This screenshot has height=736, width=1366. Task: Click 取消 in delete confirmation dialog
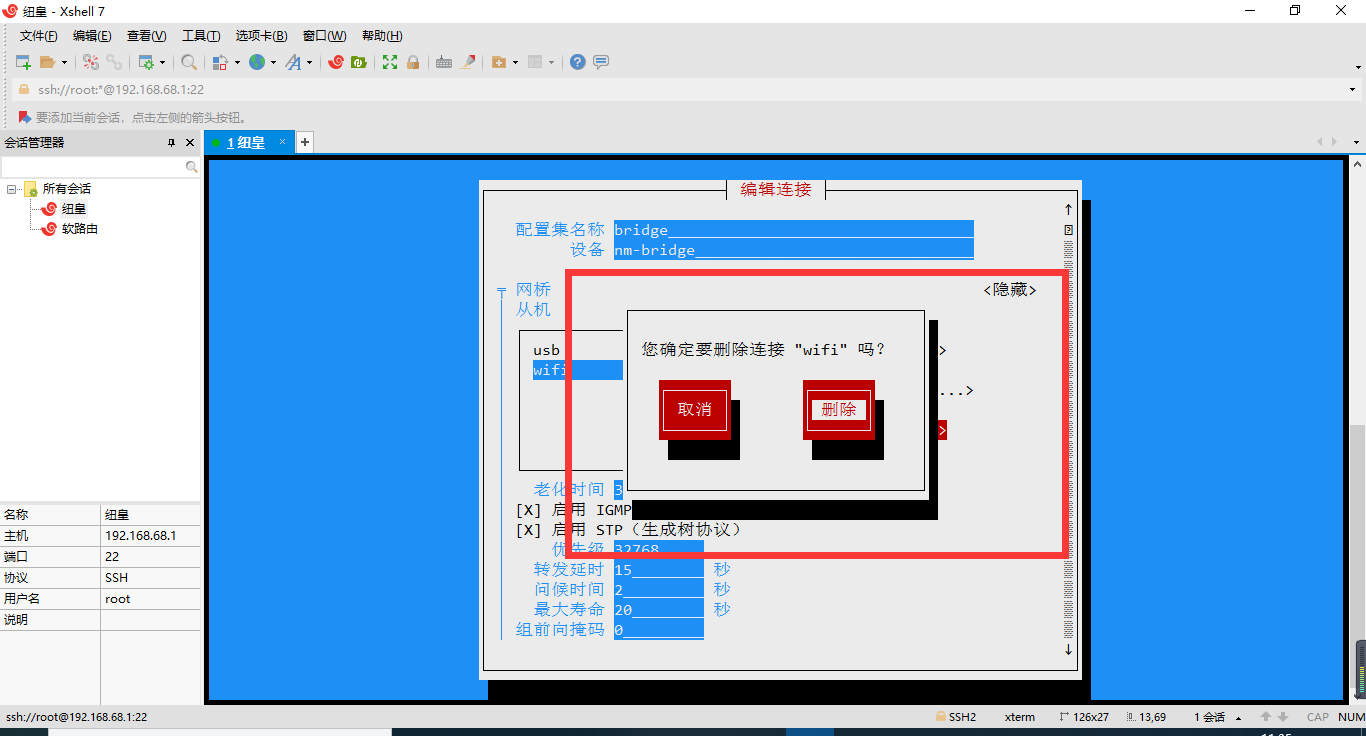coord(694,409)
